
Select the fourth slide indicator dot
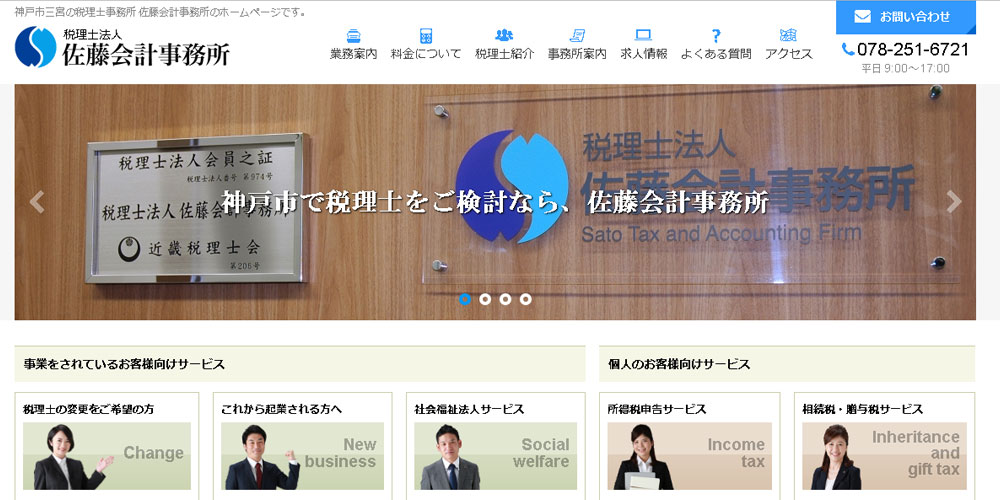tap(526, 299)
